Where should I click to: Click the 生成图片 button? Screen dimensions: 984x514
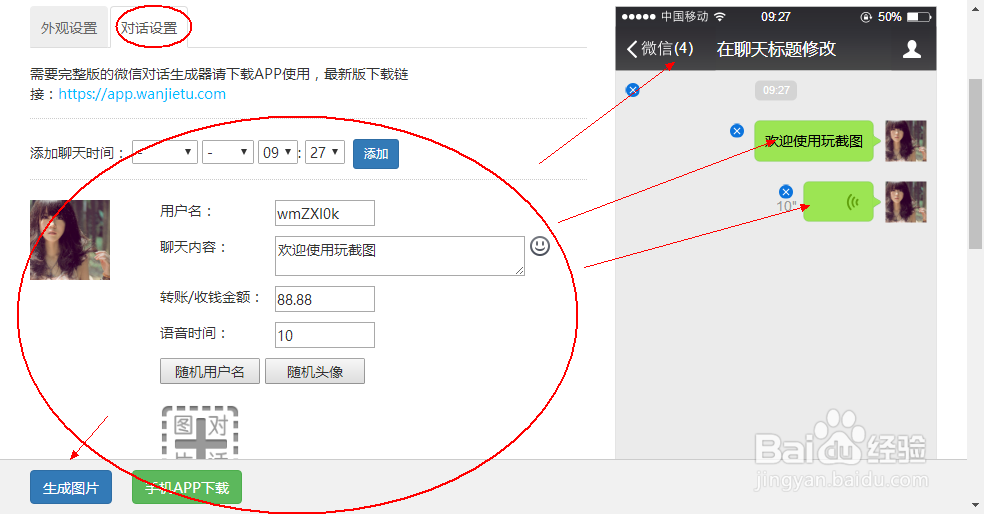tap(71, 488)
